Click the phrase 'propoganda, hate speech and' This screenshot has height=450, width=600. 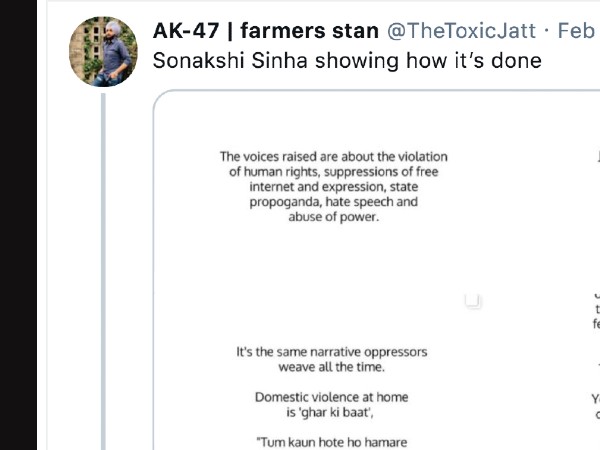pyautogui.click(x=334, y=201)
